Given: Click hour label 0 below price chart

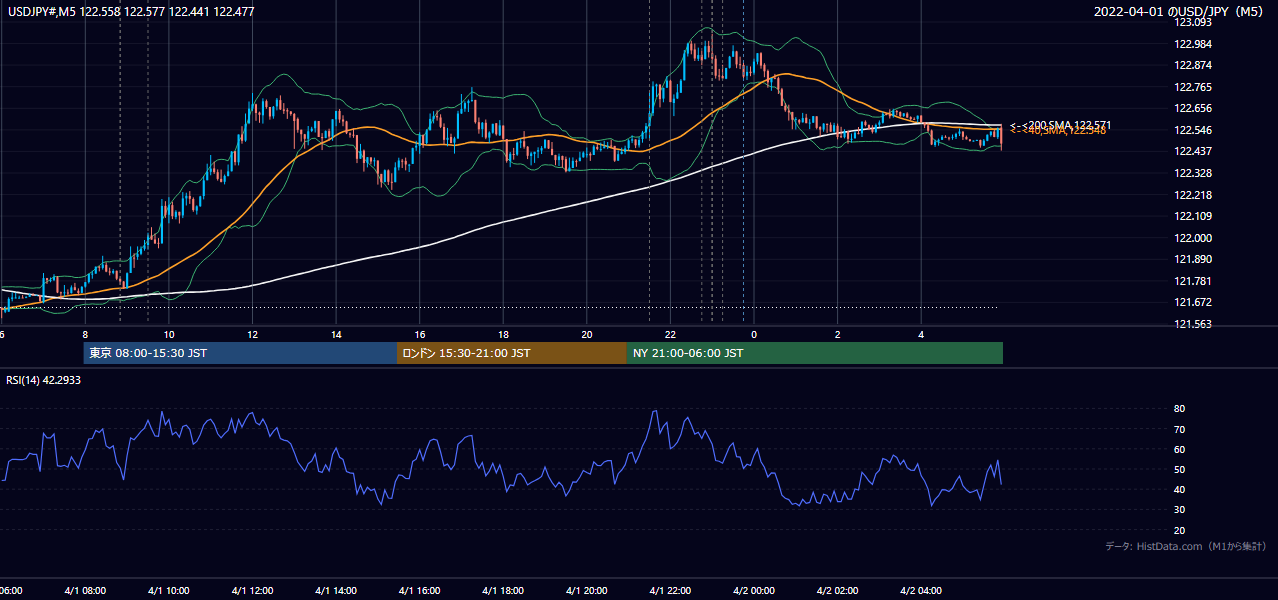Looking at the screenshot, I should (754, 334).
